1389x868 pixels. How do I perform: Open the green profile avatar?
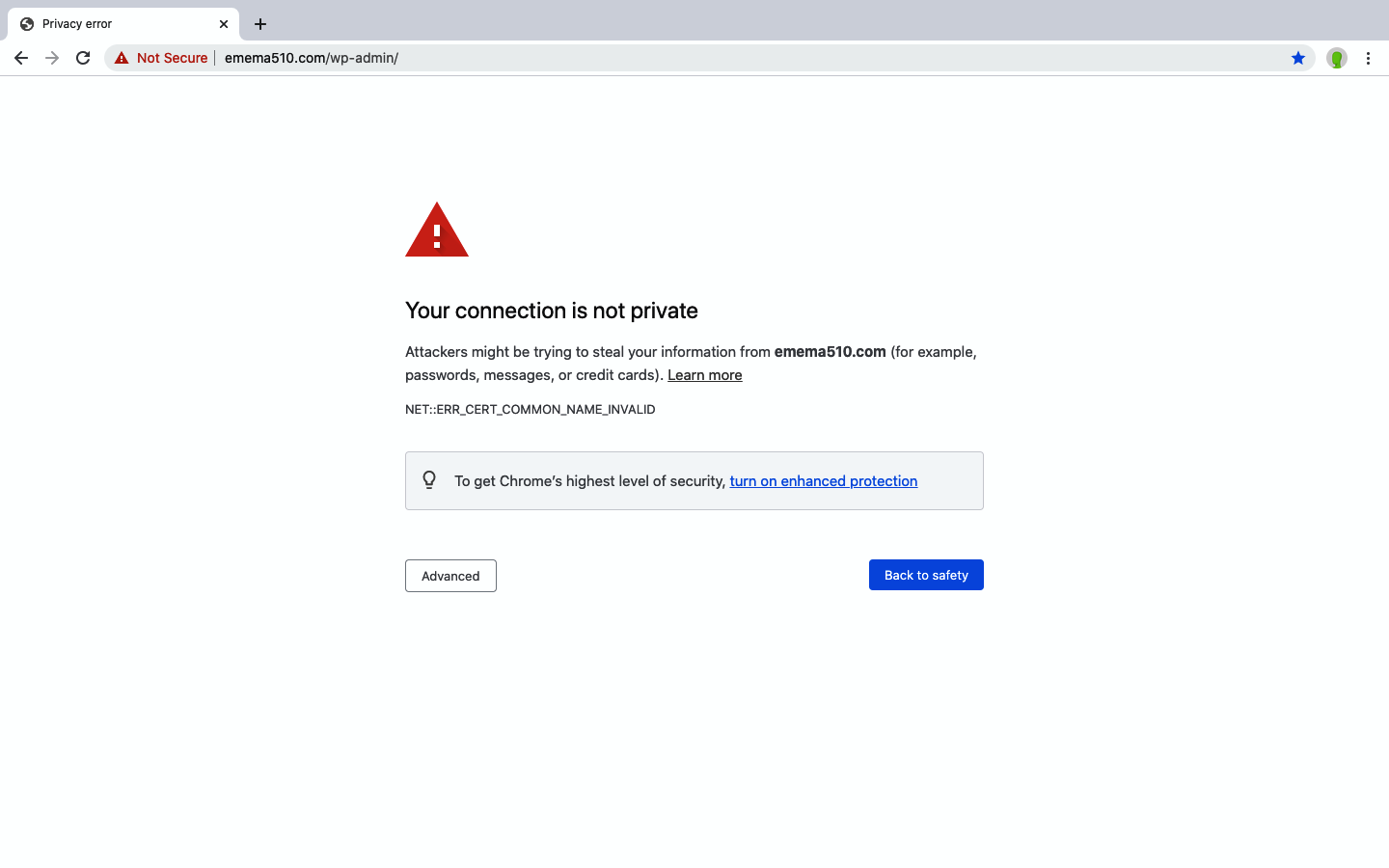(x=1336, y=59)
